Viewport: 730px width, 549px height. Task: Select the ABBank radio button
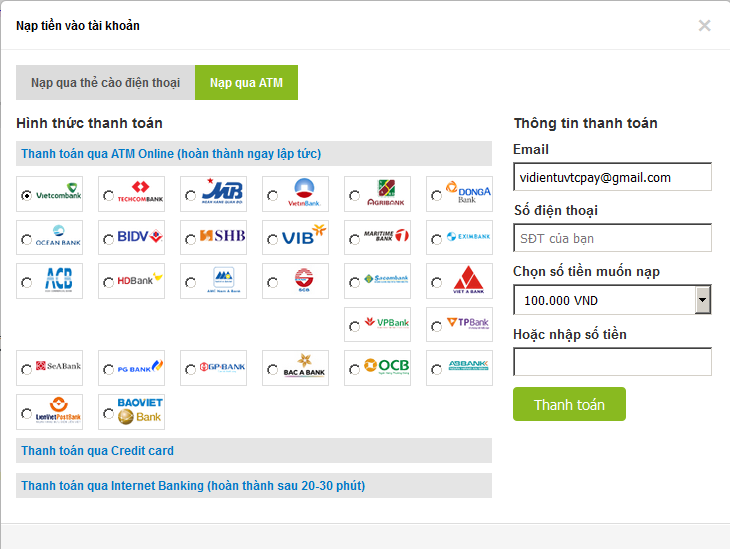[436, 369]
